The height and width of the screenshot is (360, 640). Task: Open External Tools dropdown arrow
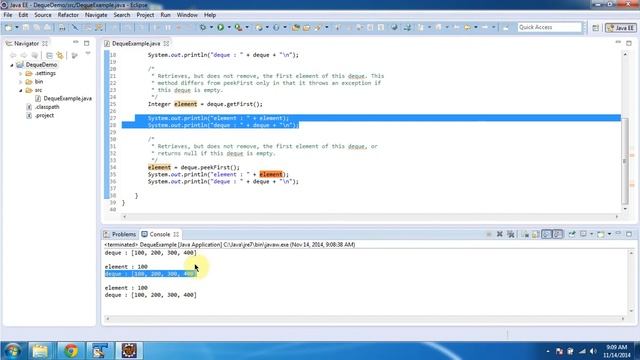point(247,27)
